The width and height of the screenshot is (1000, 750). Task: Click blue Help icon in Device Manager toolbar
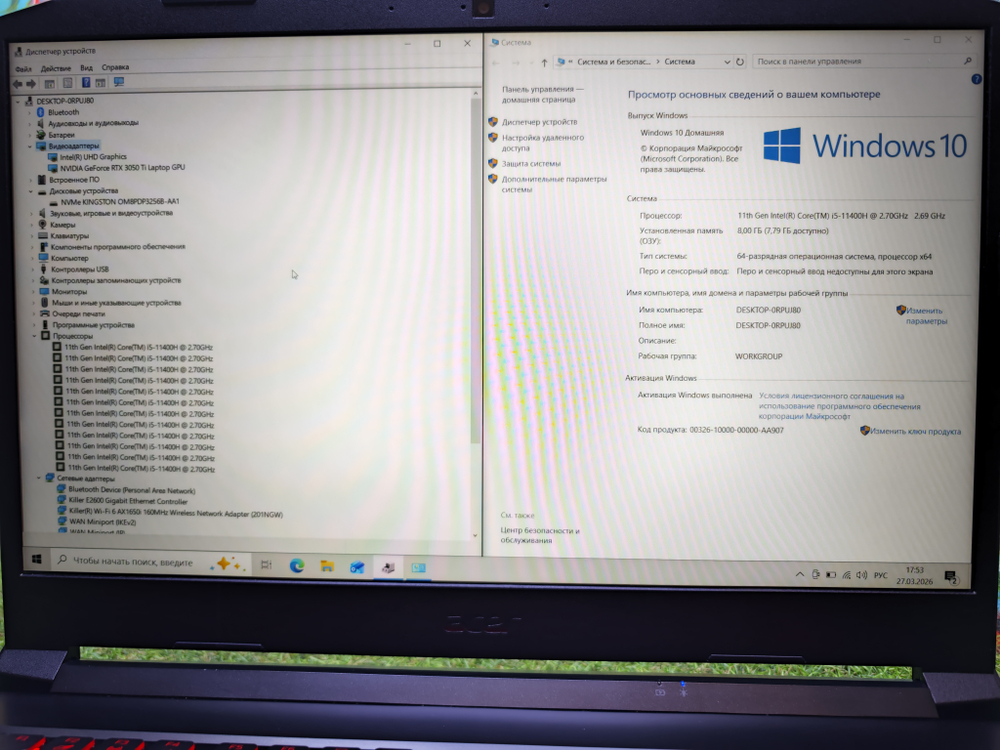(86, 83)
